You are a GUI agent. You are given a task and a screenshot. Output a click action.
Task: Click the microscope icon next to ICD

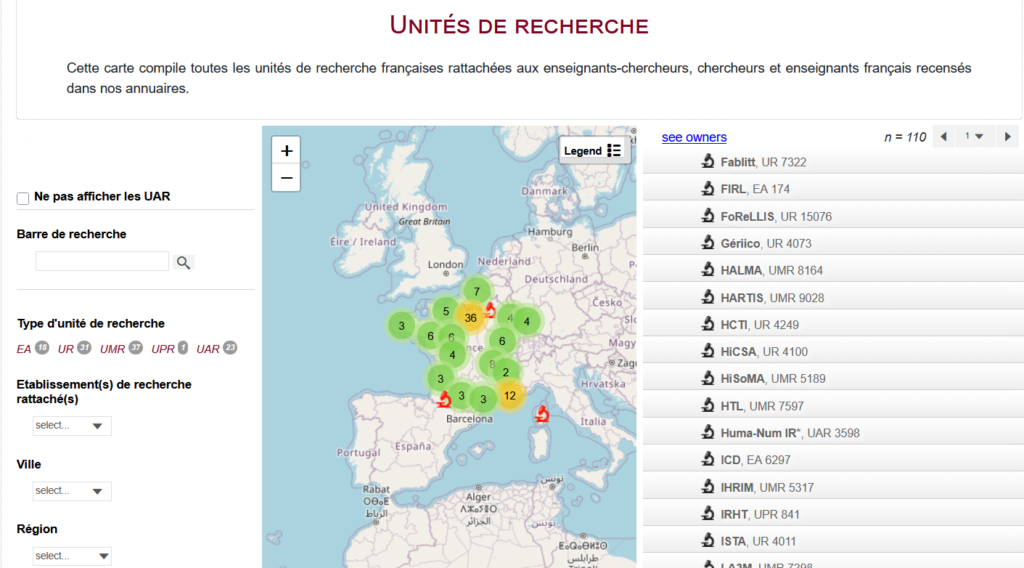tap(708, 460)
